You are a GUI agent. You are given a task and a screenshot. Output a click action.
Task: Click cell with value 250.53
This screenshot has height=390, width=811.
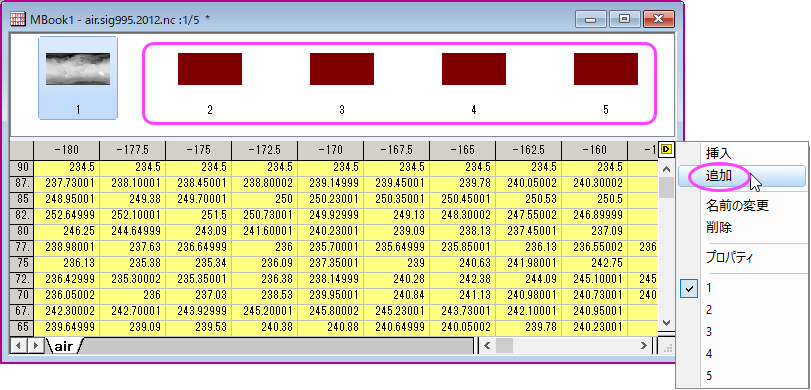coord(529,200)
